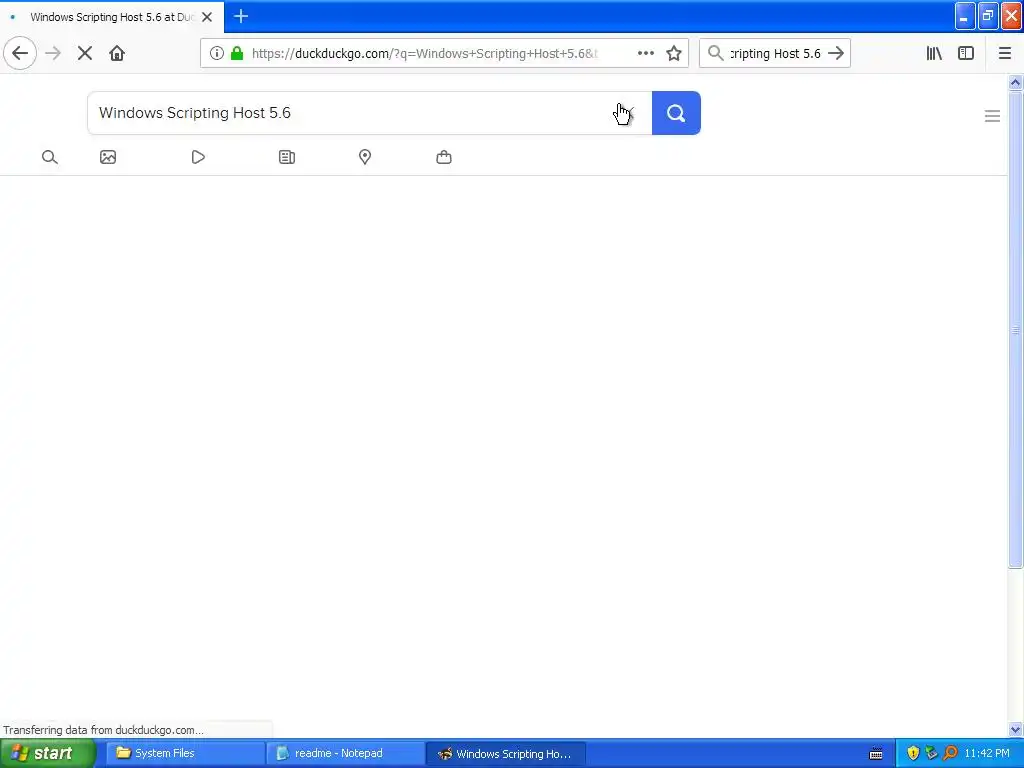Open the Library bookmarks panel
Screen dimensions: 1024x768
pyautogui.click(x=934, y=53)
